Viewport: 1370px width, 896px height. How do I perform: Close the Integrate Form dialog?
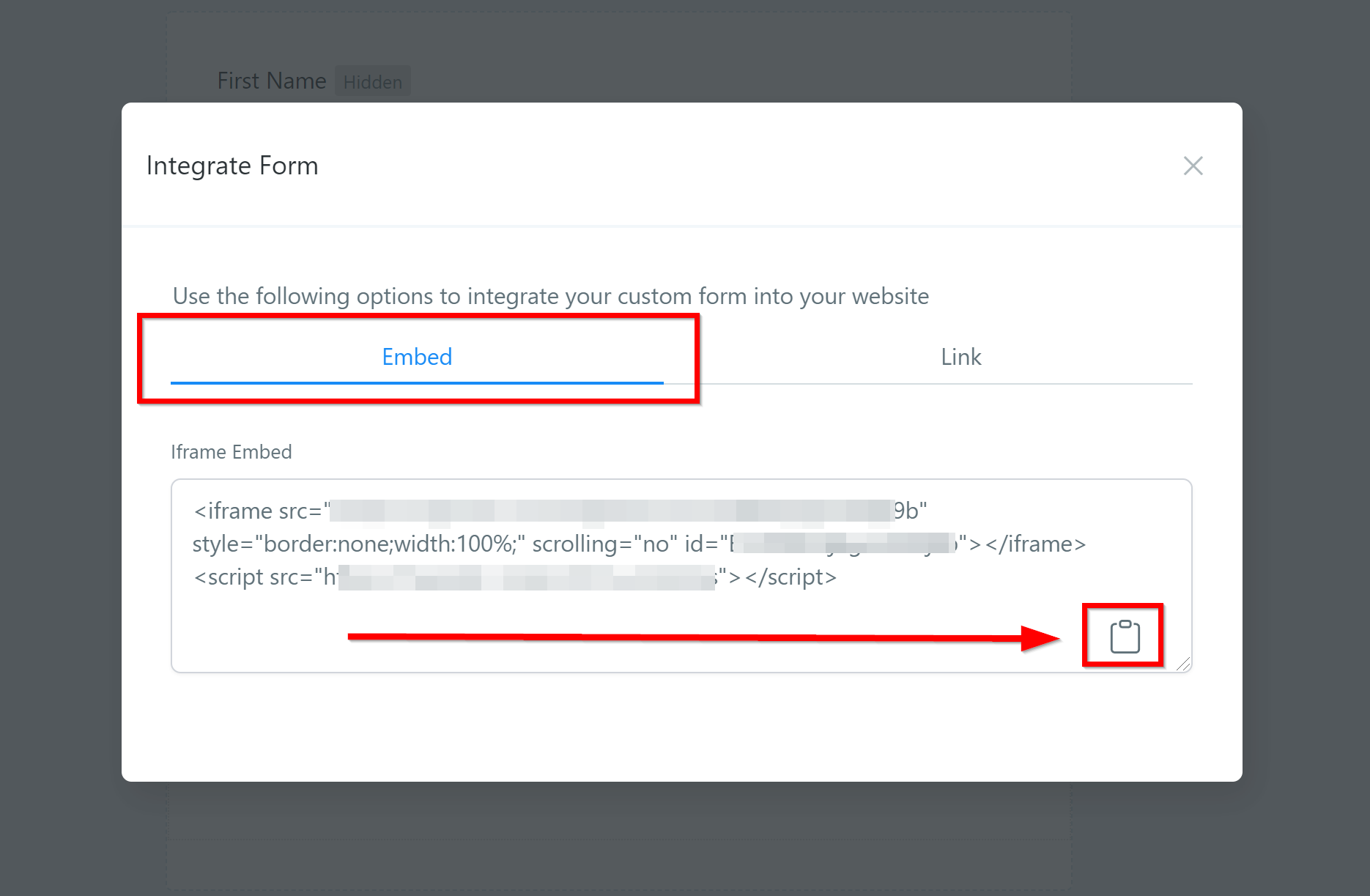click(x=1193, y=166)
